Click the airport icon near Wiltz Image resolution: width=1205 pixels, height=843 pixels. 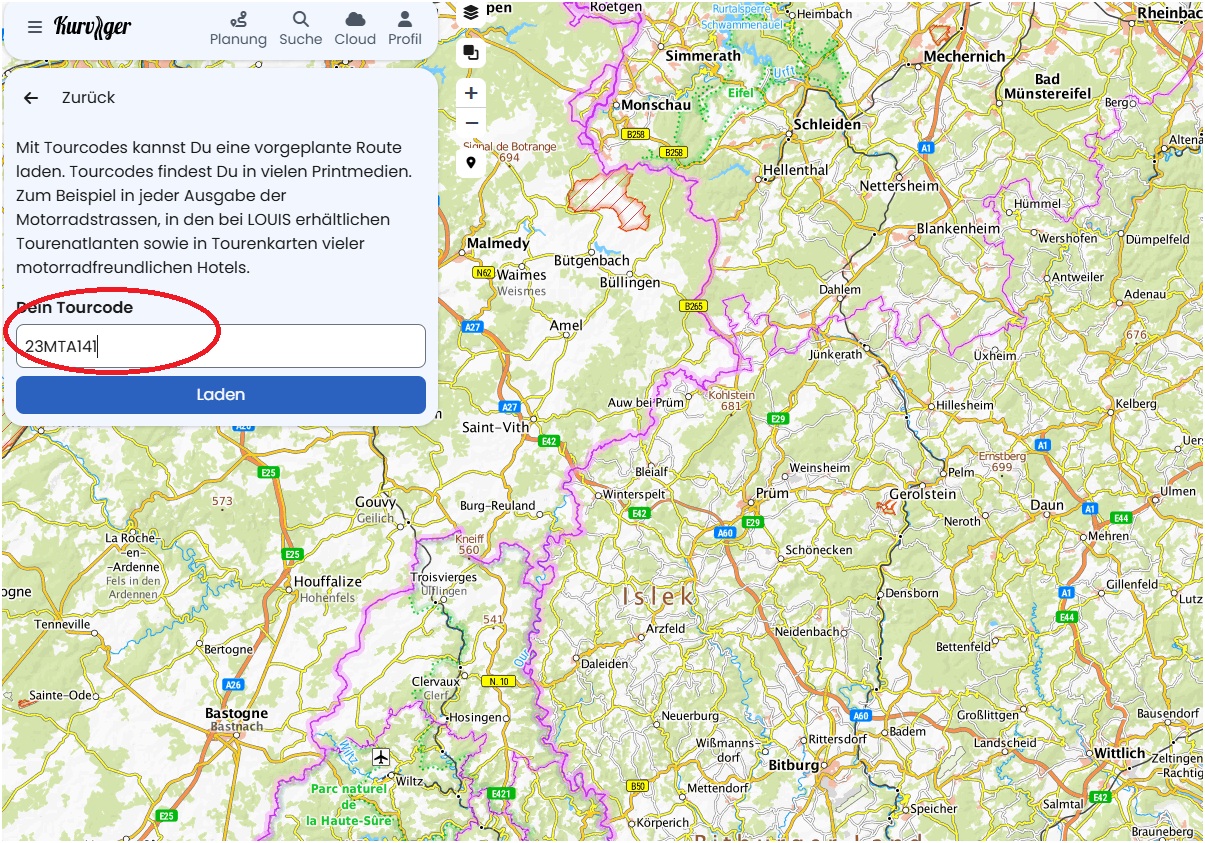coord(380,757)
